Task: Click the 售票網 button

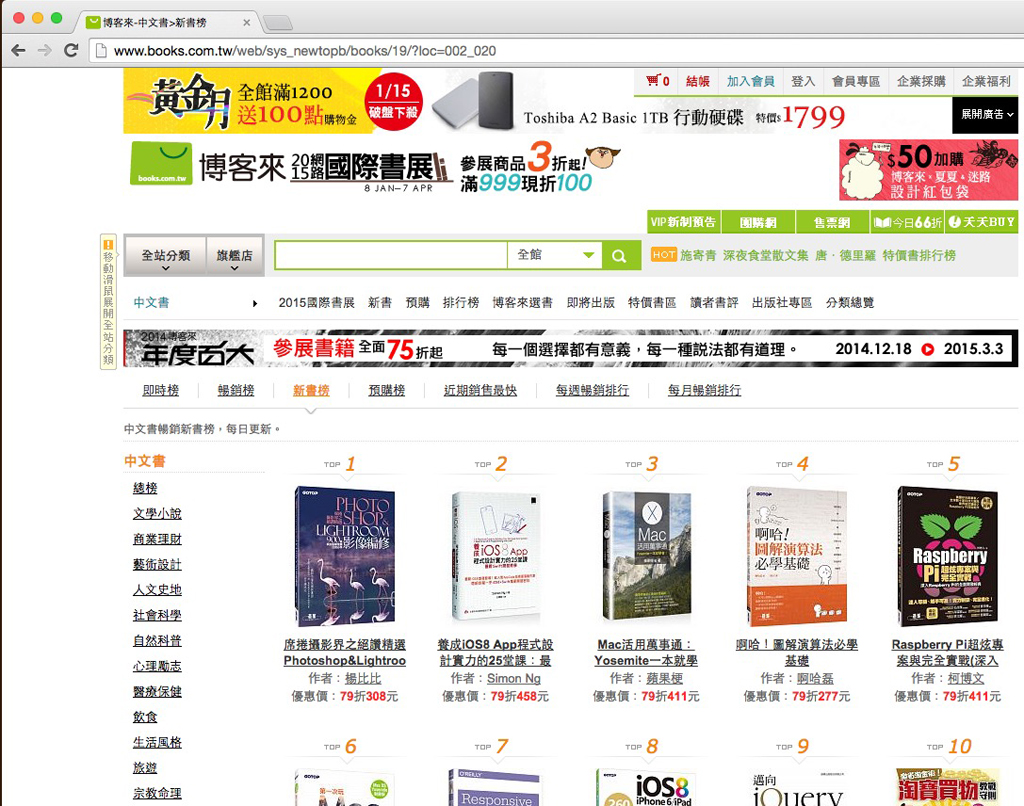Action: click(832, 222)
